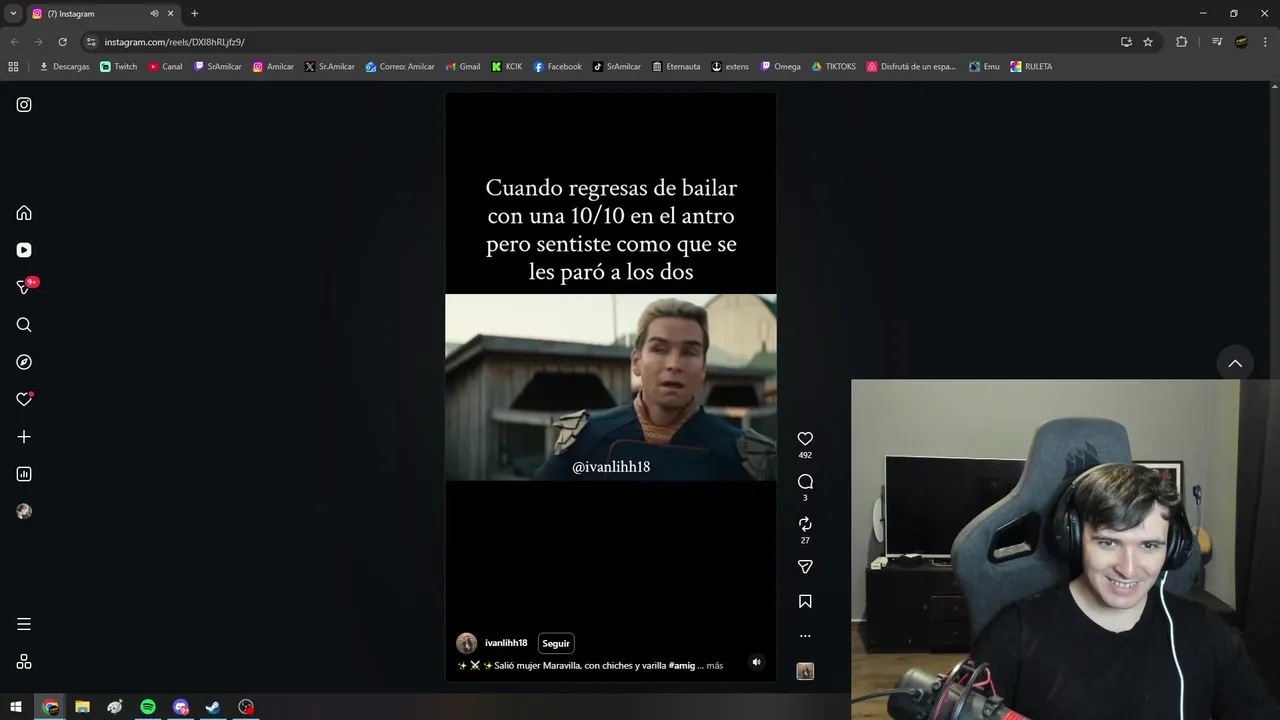The height and width of the screenshot is (720, 1280).
Task: Open Gmail bookmark
Action: pos(463,67)
